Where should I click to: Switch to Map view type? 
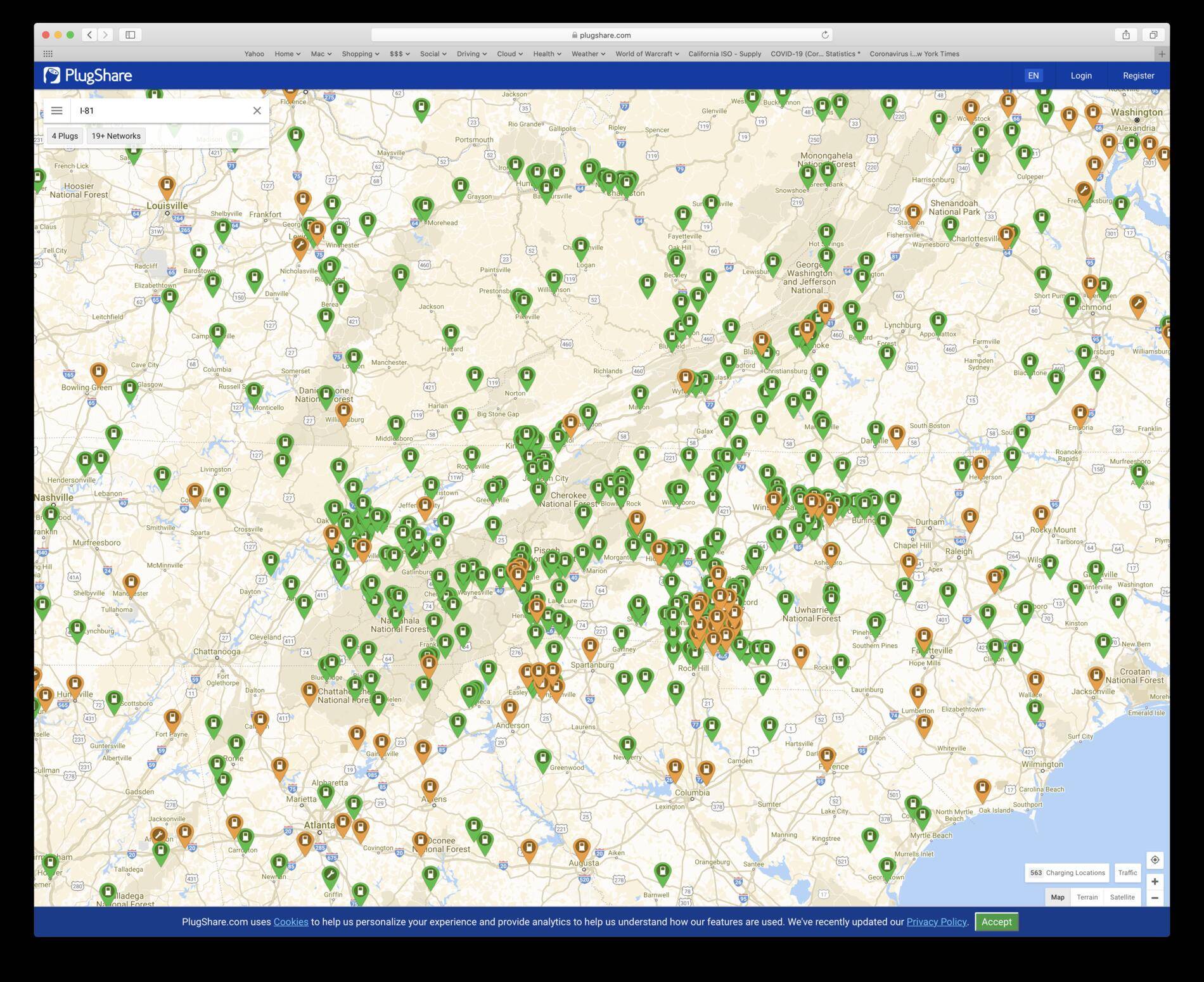(x=1058, y=897)
